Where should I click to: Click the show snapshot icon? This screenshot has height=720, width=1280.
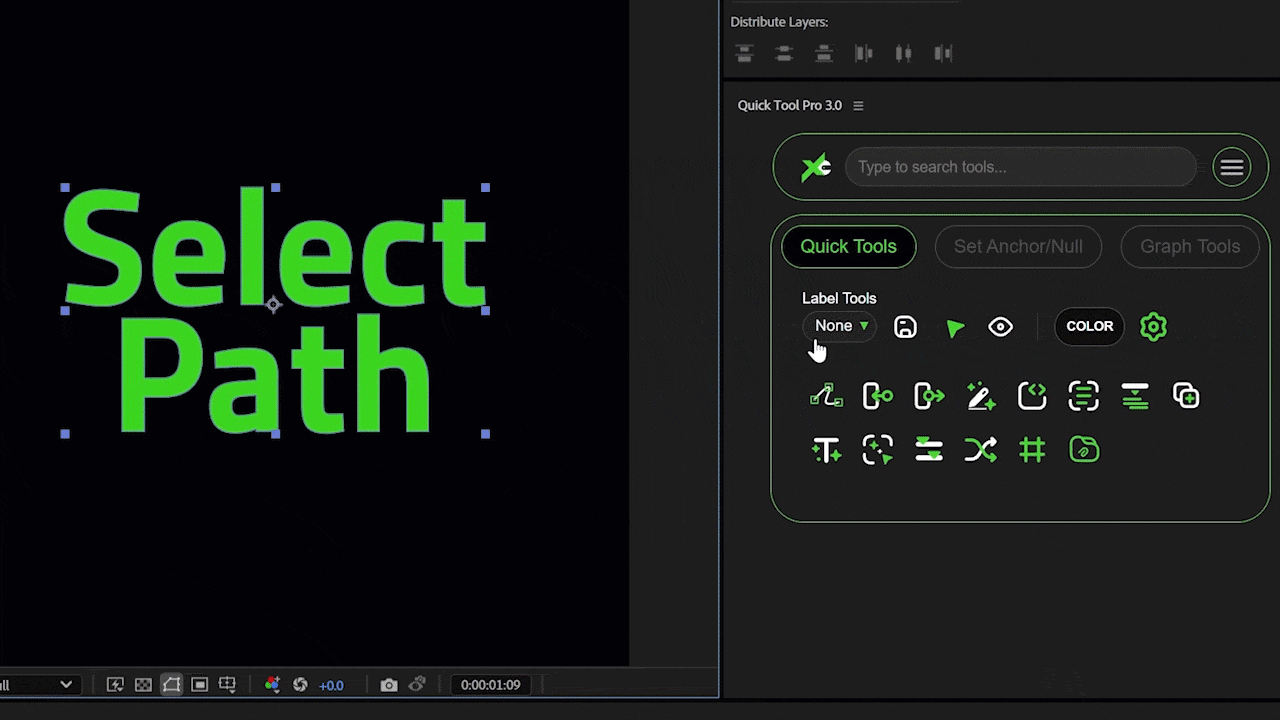pos(417,685)
